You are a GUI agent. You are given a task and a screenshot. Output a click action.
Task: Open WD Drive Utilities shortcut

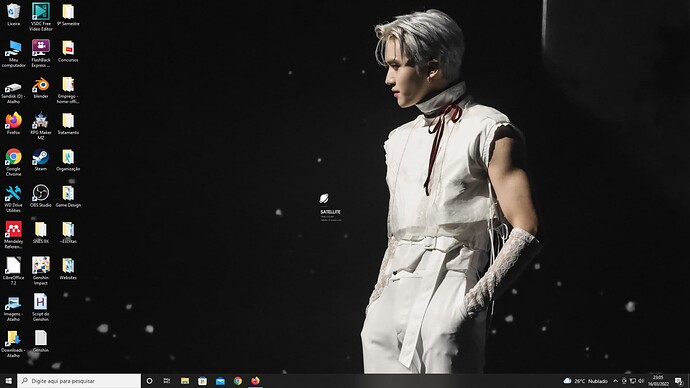click(x=14, y=198)
